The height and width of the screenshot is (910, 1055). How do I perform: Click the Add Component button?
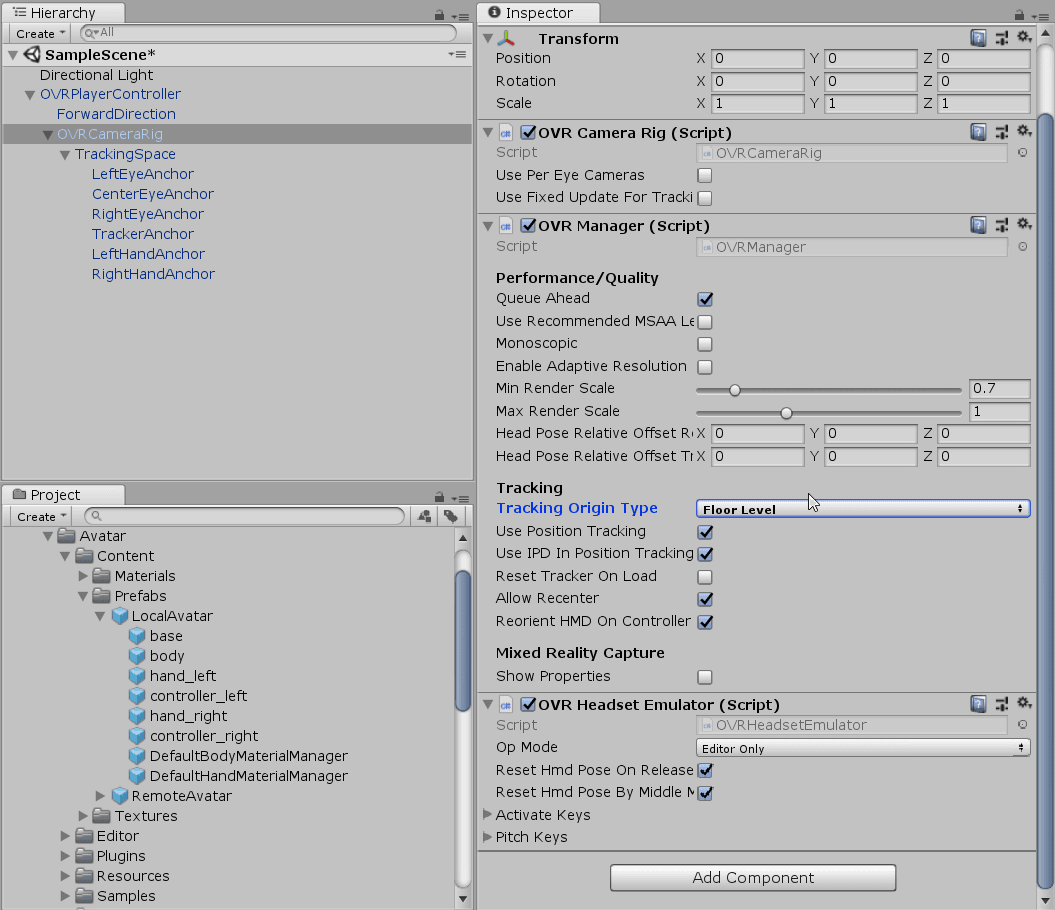753,878
